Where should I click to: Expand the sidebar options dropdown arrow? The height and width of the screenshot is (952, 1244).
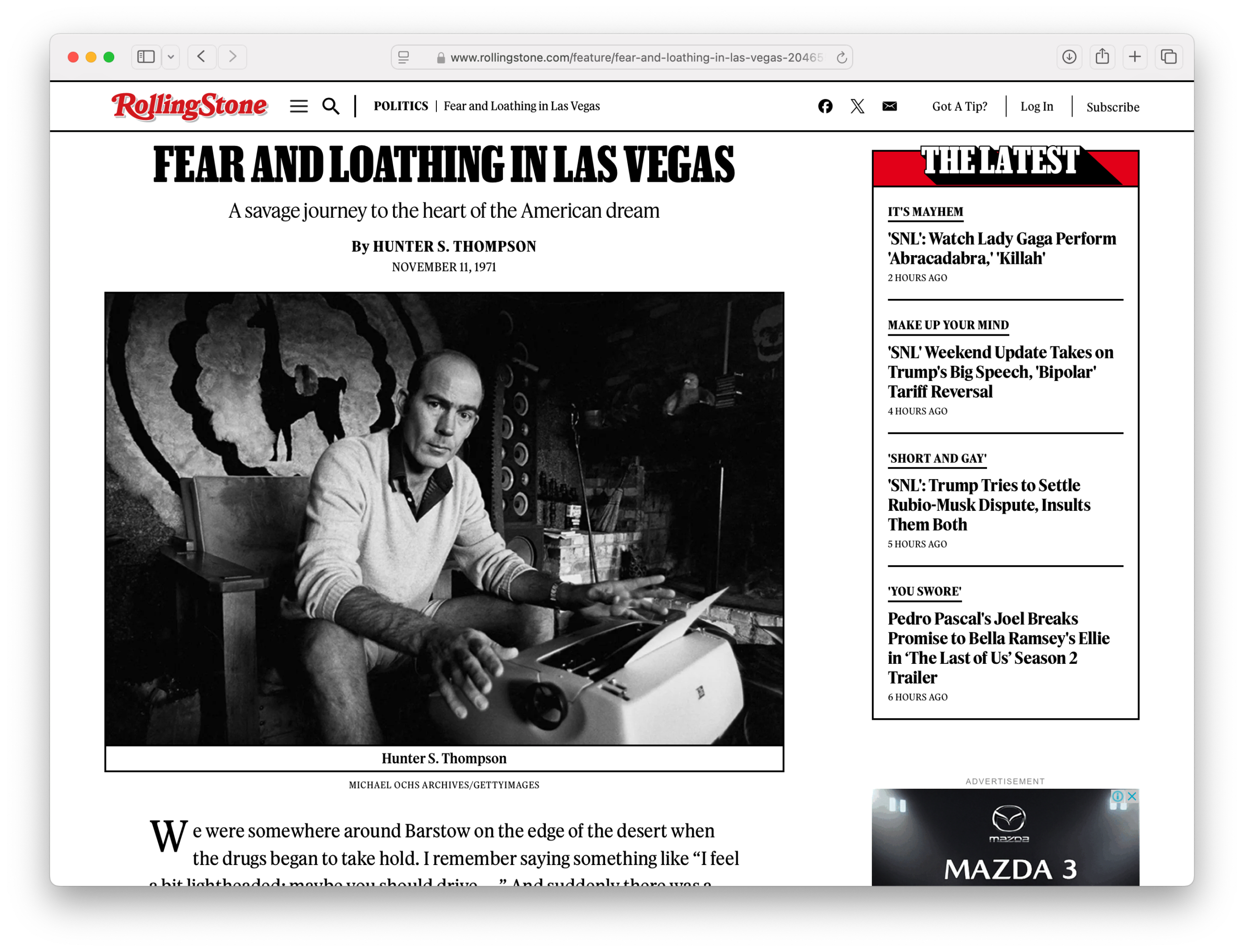tap(171, 57)
